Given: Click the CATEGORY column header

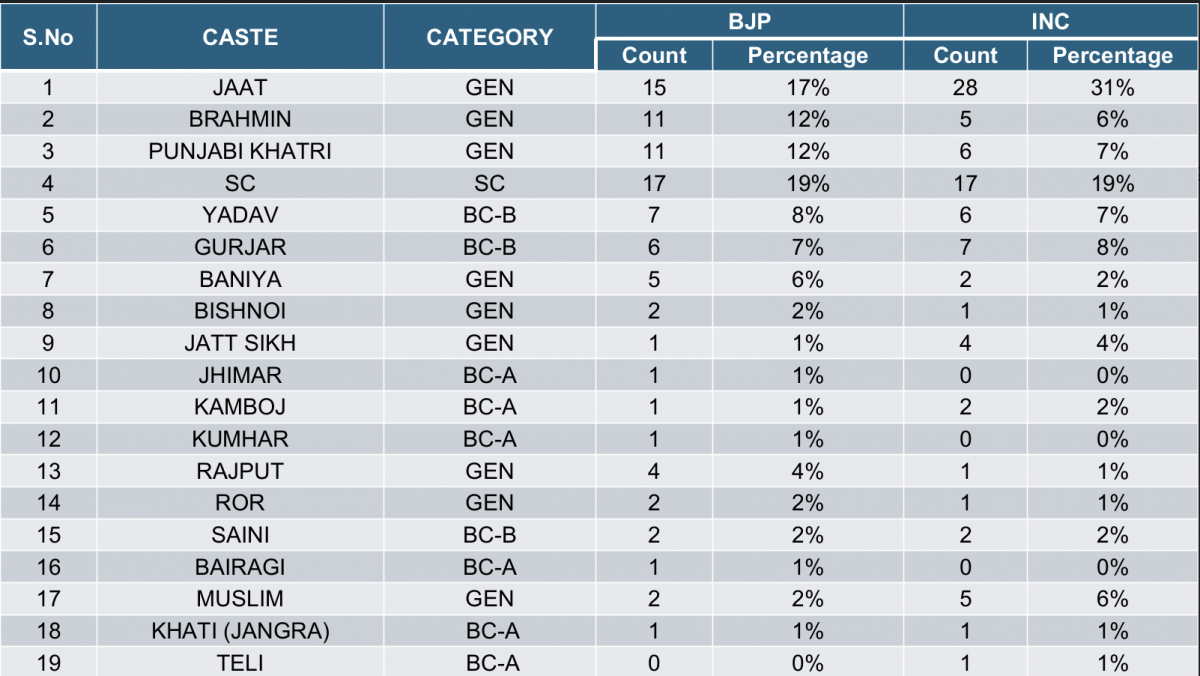Looking at the screenshot, I should [x=489, y=37].
